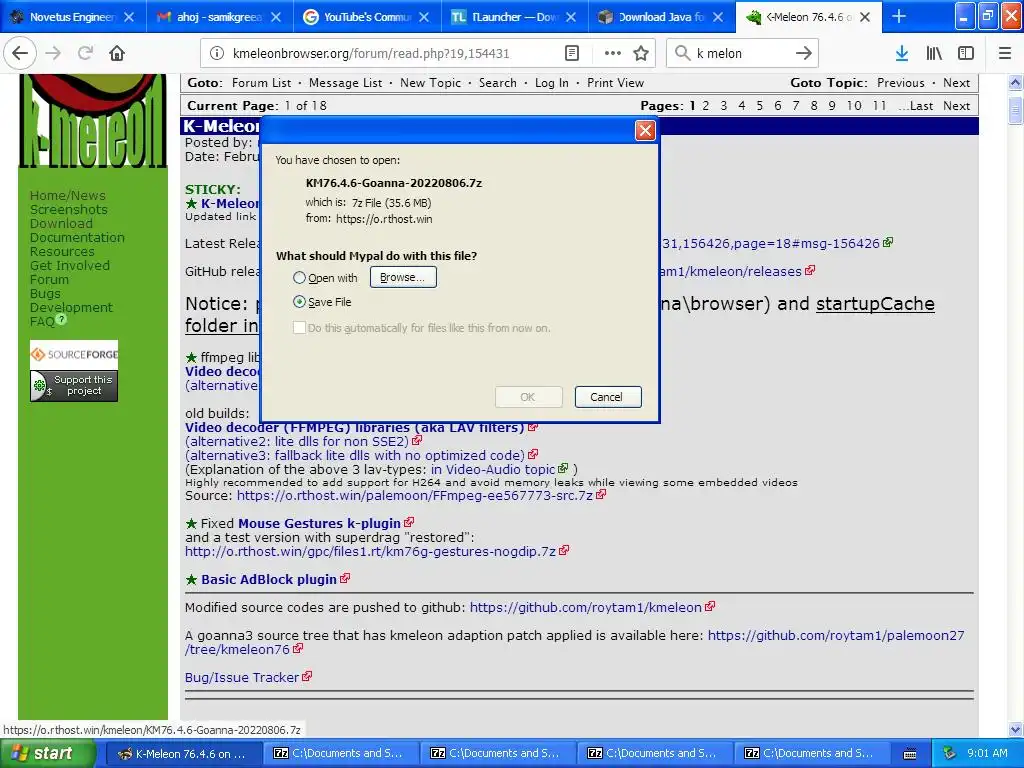This screenshot has width=1024, height=768.
Task: Open Print View link
Action: click(x=615, y=83)
